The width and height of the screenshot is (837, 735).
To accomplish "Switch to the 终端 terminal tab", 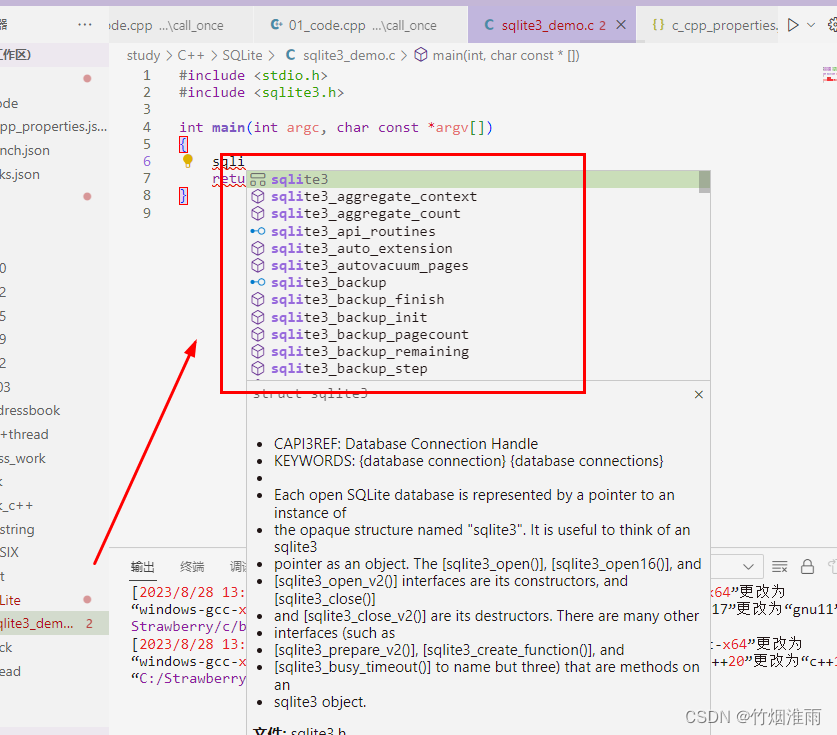I will (x=191, y=566).
